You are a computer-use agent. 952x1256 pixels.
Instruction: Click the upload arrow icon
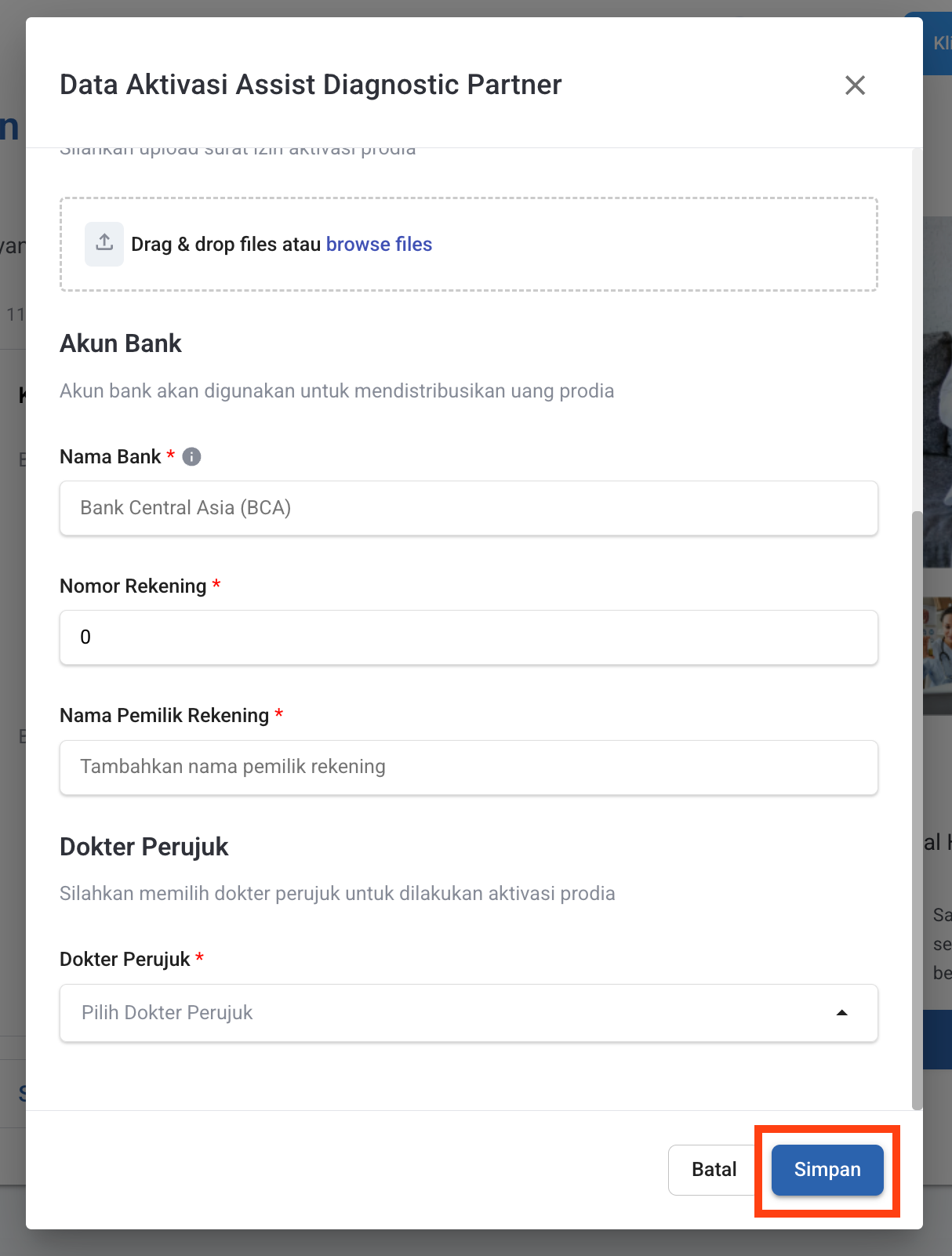(x=104, y=244)
